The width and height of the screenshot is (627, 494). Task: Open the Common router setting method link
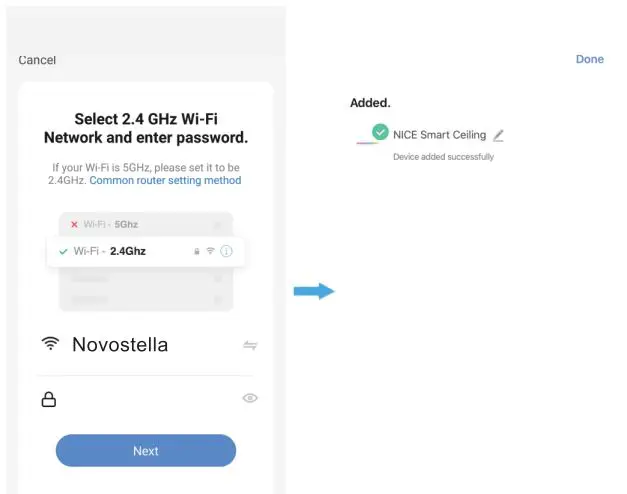tap(165, 181)
